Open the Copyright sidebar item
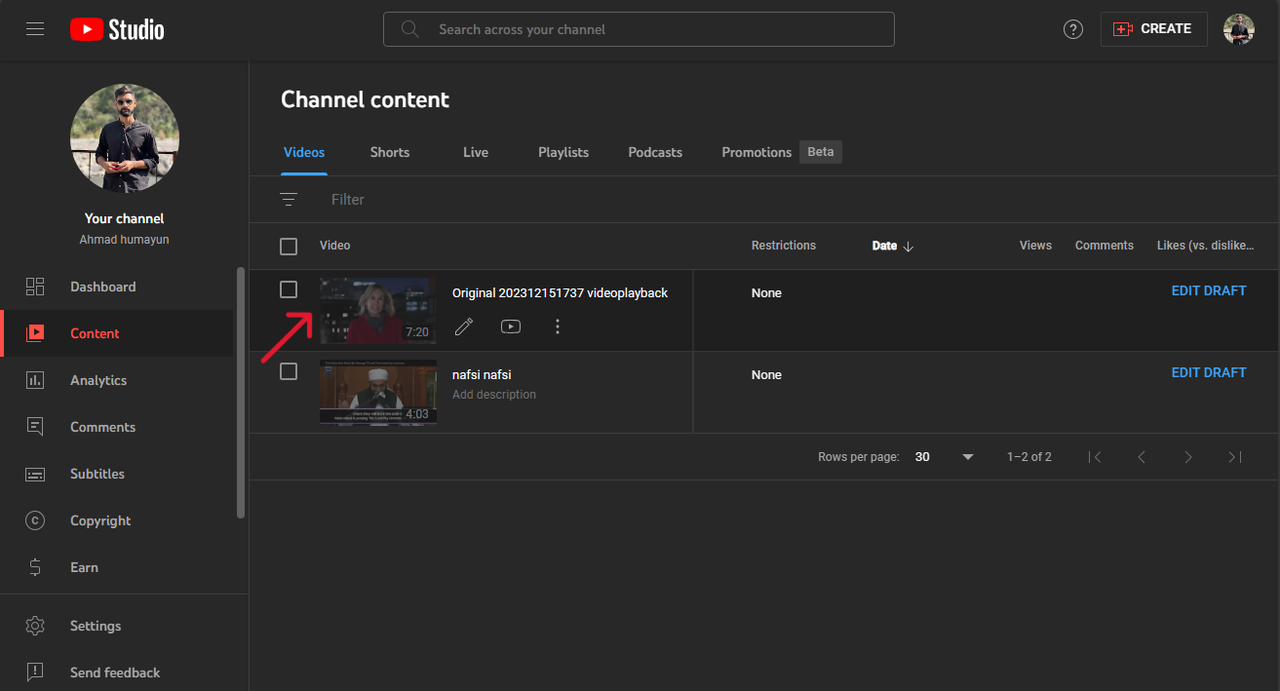The width and height of the screenshot is (1280, 691). tap(117, 520)
